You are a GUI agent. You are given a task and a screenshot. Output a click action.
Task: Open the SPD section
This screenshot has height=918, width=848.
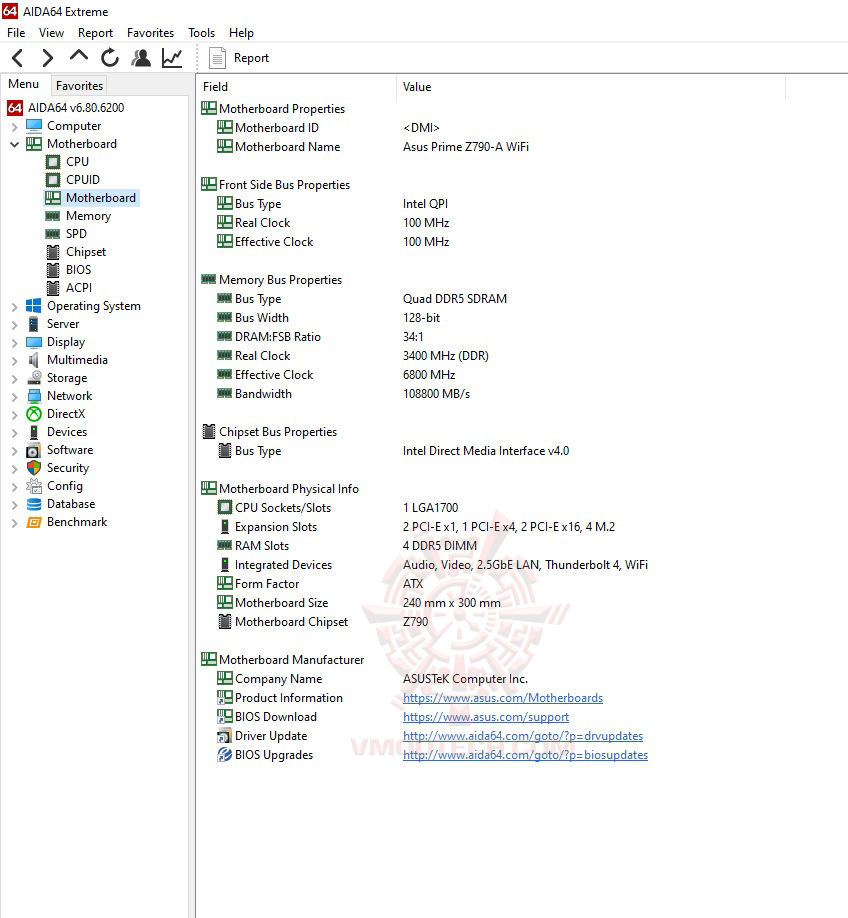(x=74, y=233)
